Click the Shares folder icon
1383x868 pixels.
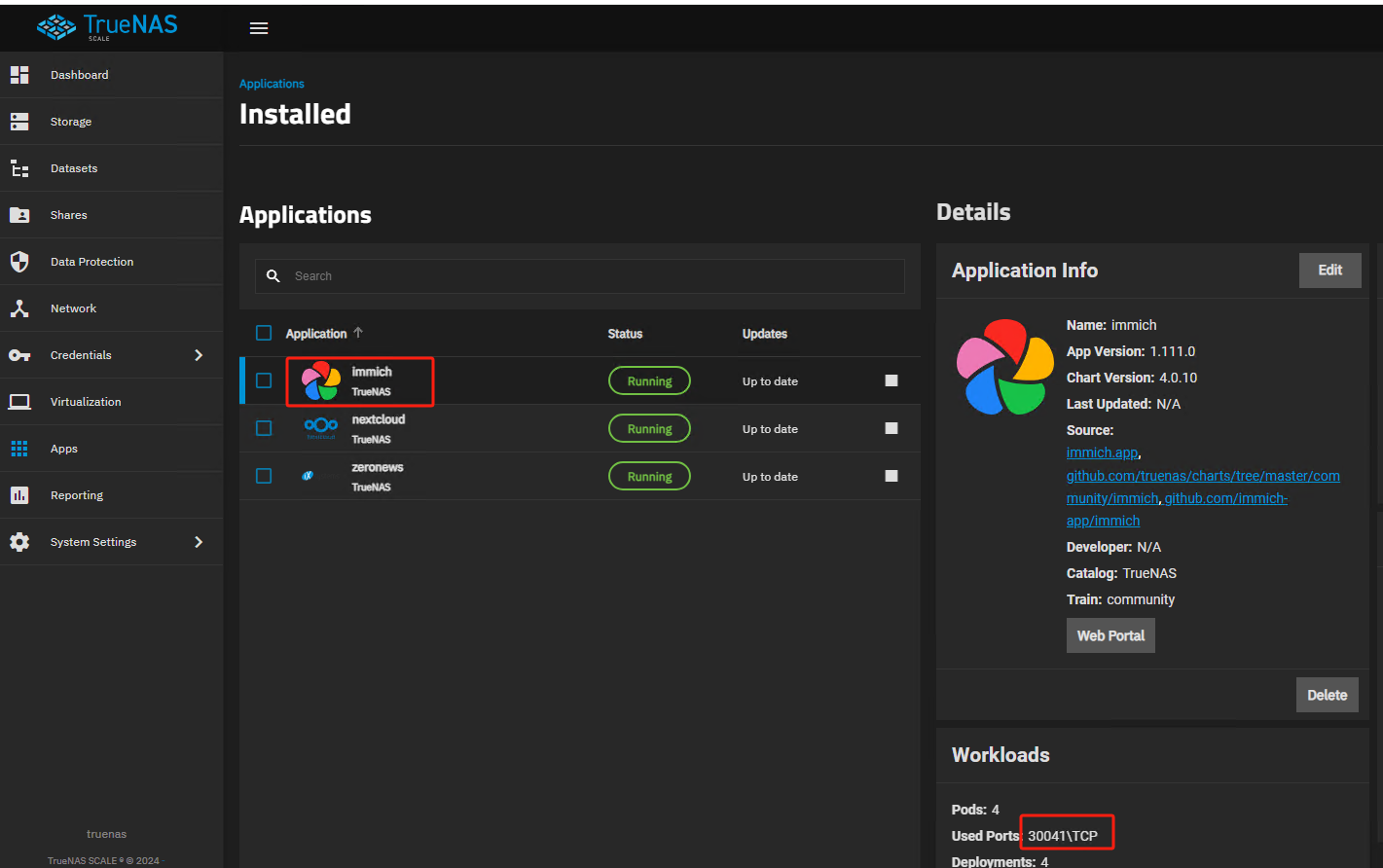click(x=19, y=215)
